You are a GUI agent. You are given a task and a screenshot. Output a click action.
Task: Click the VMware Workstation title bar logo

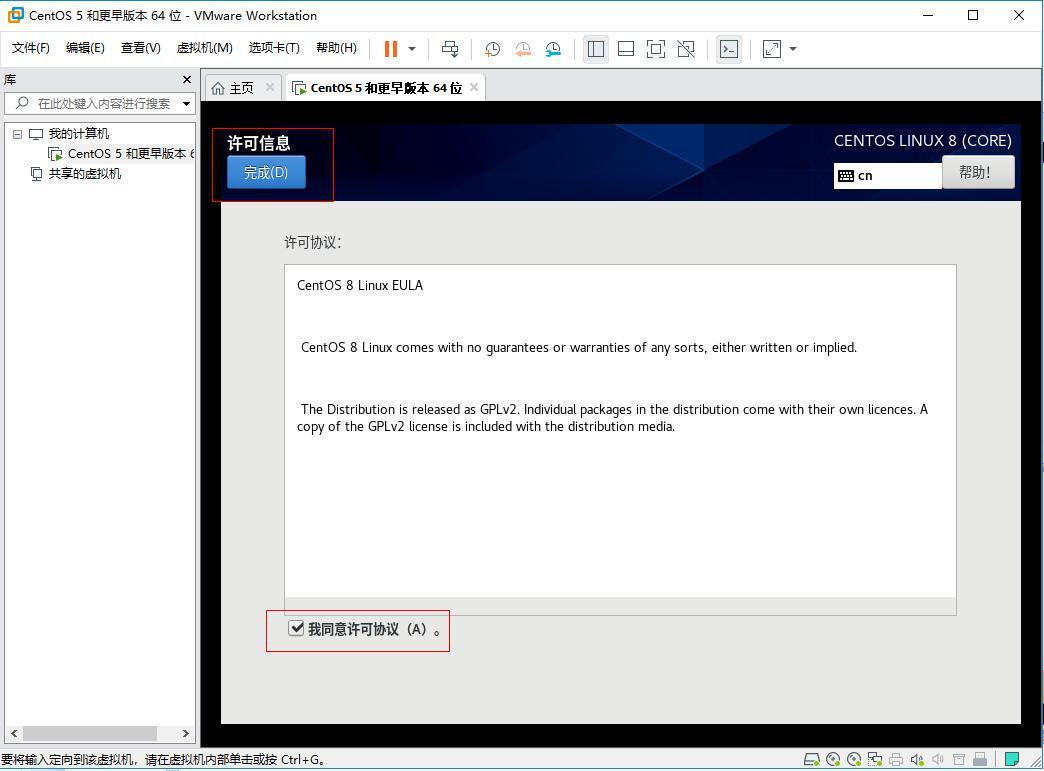click(15, 15)
